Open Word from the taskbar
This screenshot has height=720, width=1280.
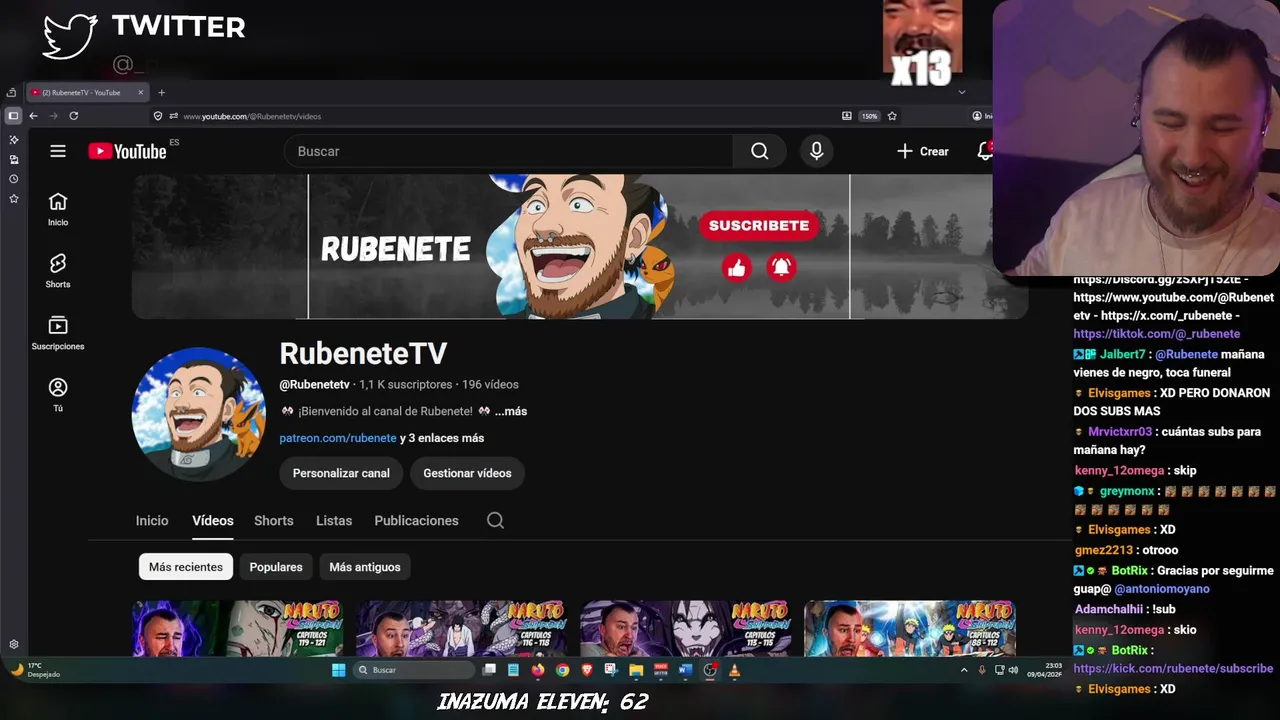(x=685, y=670)
